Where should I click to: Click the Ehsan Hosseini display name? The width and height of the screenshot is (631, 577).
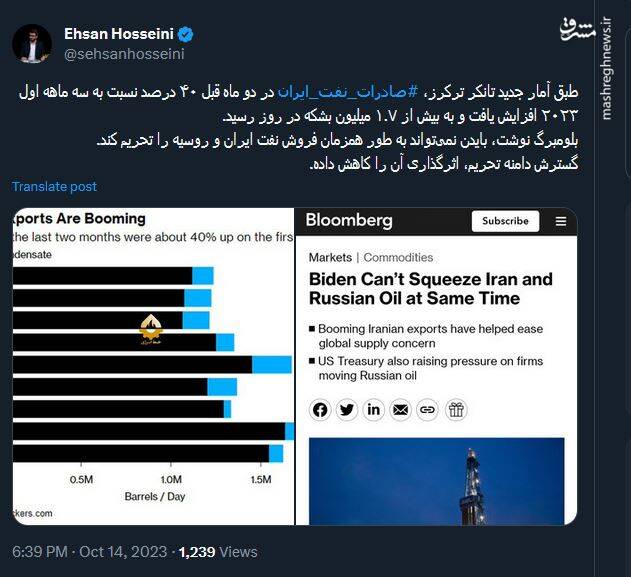119,33
